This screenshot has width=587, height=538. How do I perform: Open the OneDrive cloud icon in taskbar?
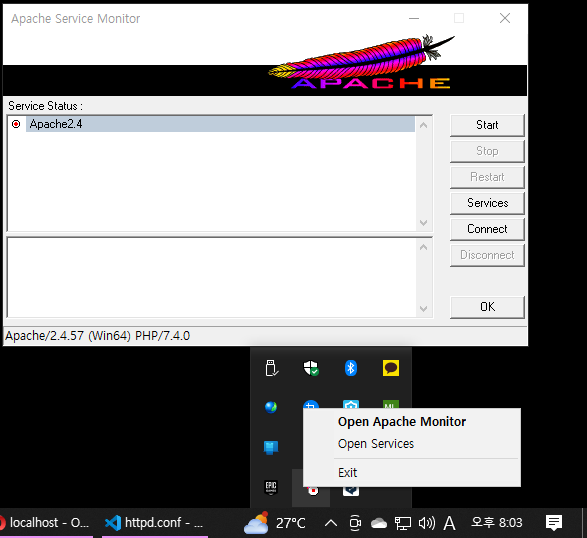click(378, 523)
